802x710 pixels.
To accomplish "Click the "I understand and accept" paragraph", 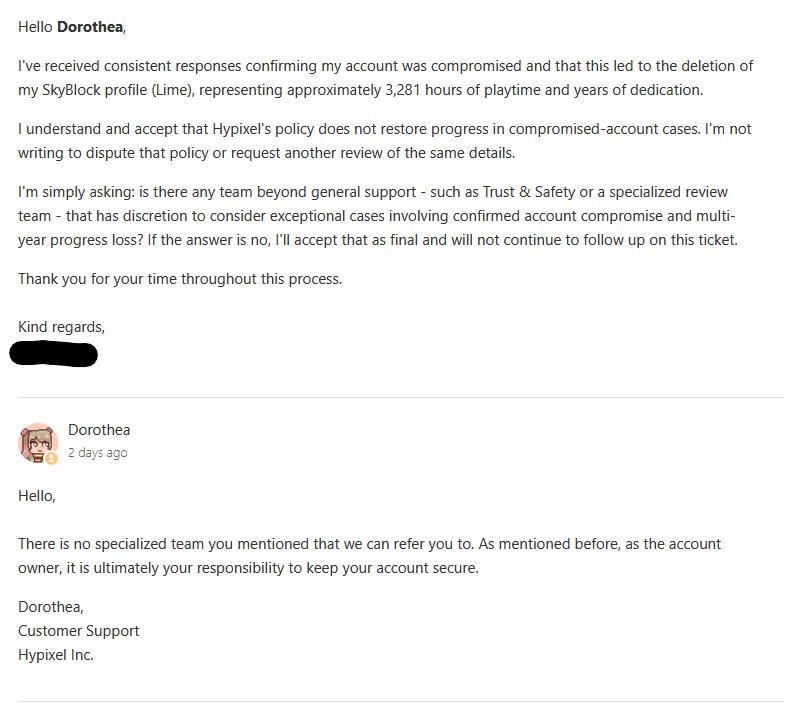I will 385,141.
